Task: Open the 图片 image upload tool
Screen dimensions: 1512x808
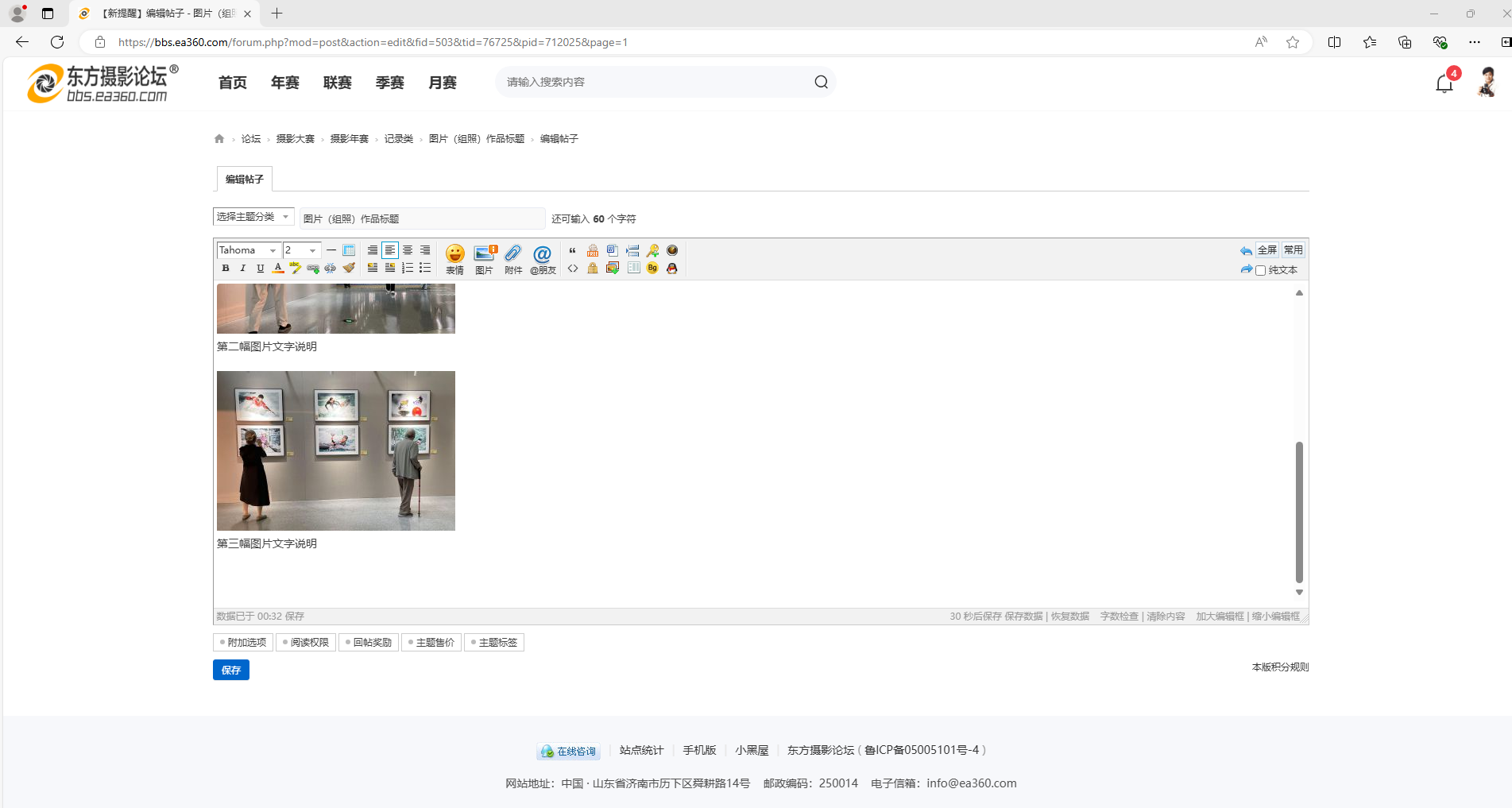Action: click(484, 259)
